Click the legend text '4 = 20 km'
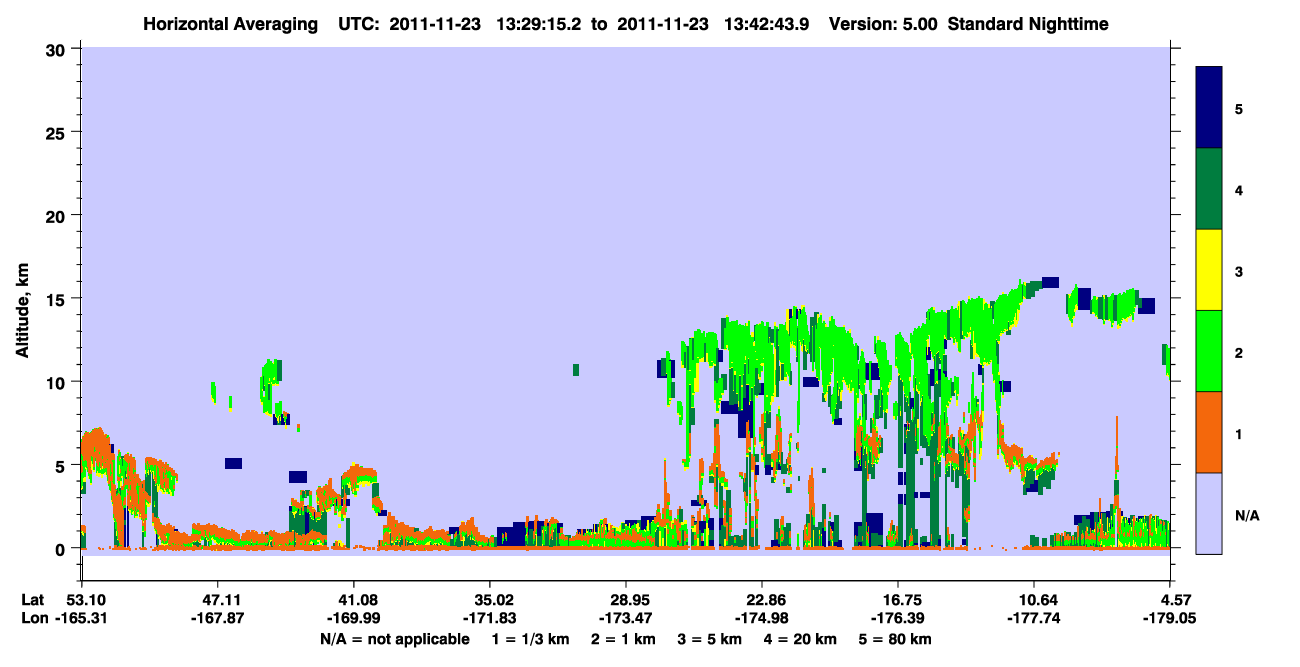1300x667 pixels. click(x=801, y=639)
